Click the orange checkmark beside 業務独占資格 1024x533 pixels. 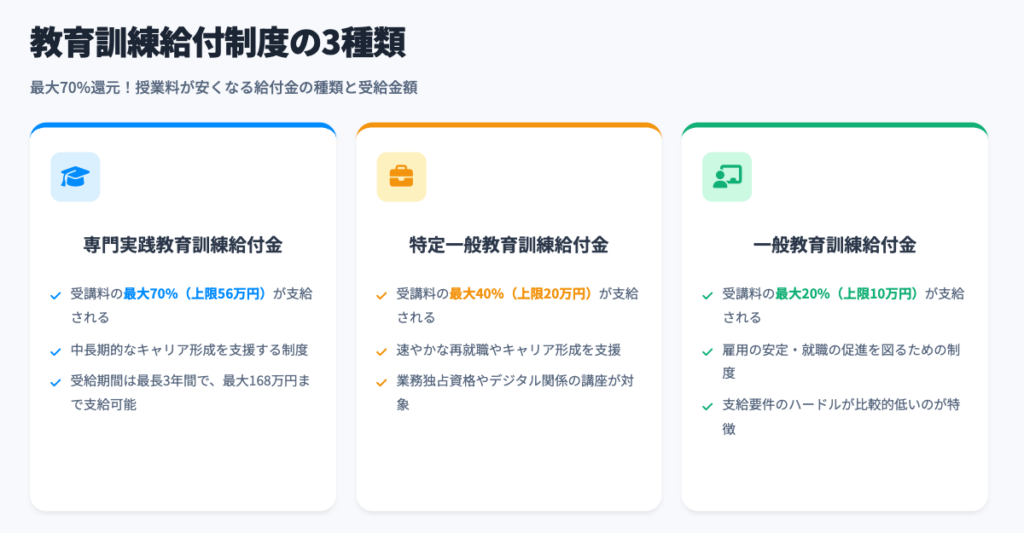pyautogui.click(x=382, y=382)
